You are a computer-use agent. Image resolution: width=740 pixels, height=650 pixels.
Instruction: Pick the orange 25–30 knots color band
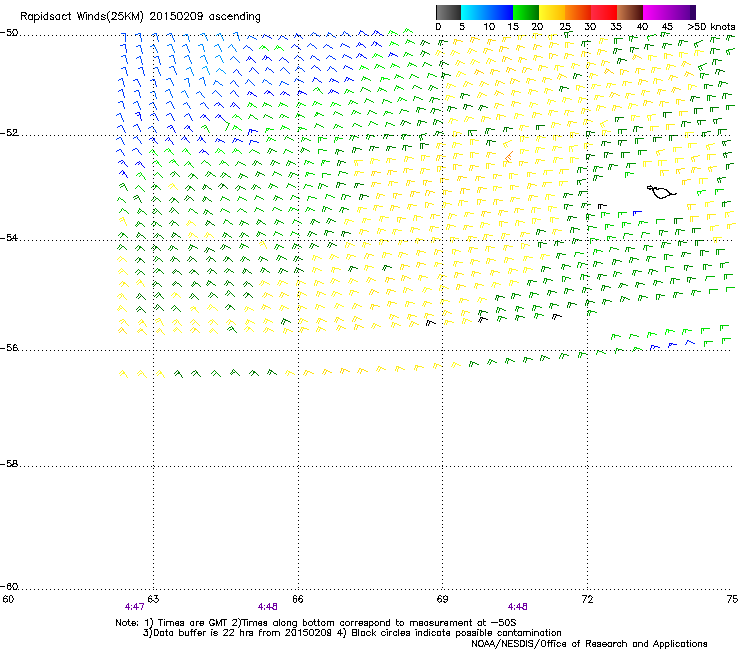coord(578,12)
